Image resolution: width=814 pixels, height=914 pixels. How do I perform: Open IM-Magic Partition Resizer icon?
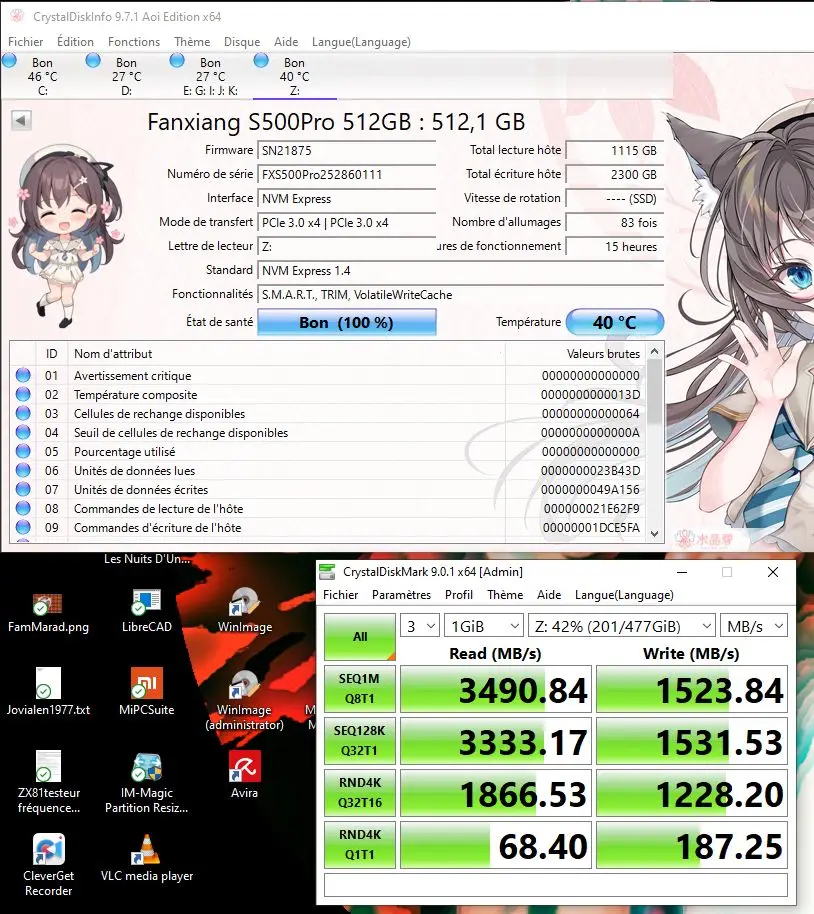click(x=146, y=782)
